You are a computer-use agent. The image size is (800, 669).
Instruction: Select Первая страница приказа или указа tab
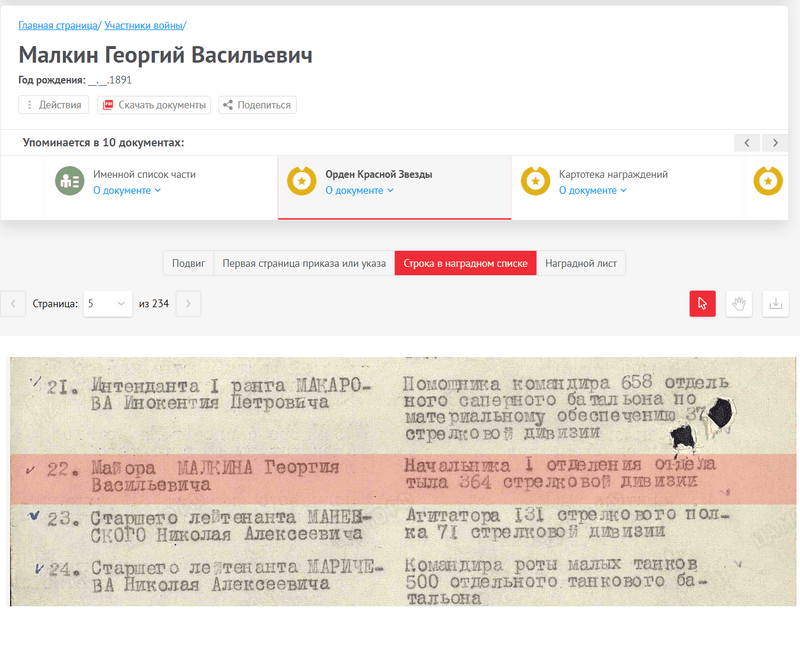304,263
